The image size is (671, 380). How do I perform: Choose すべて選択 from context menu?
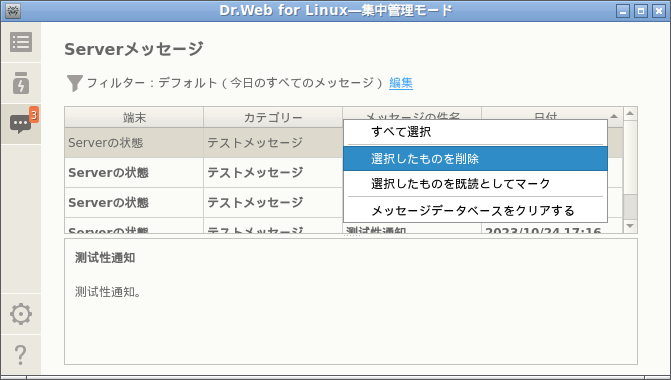pyautogui.click(x=475, y=132)
